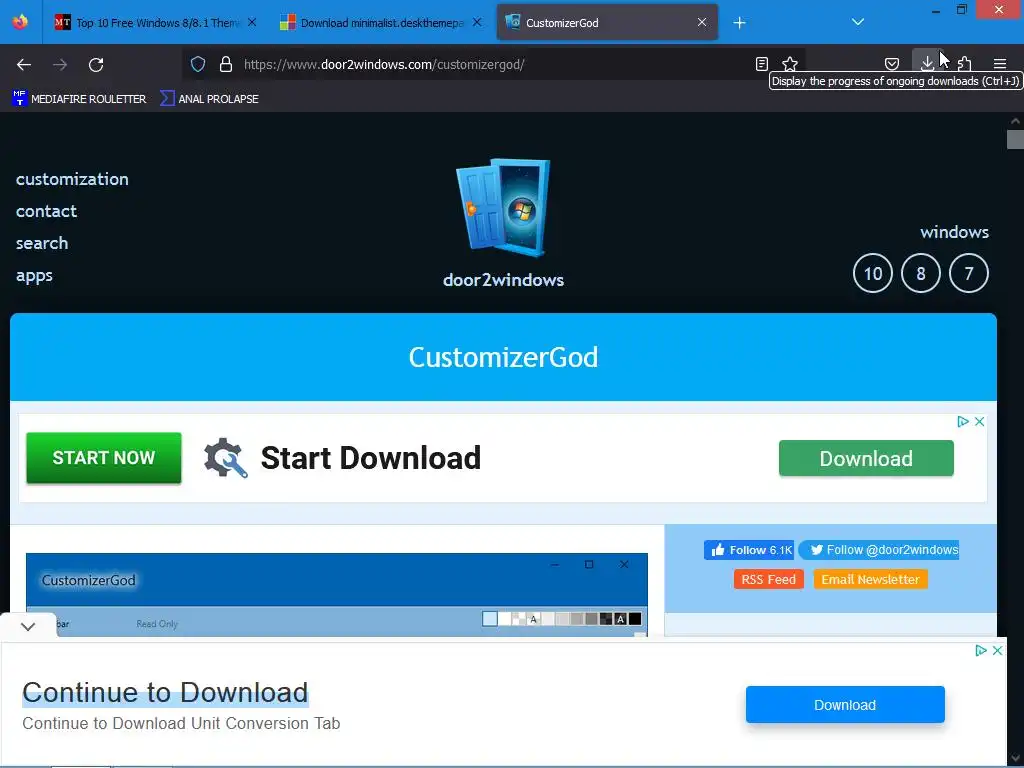Open the apps menu link
The image size is (1024, 768).
[x=34, y=276]
